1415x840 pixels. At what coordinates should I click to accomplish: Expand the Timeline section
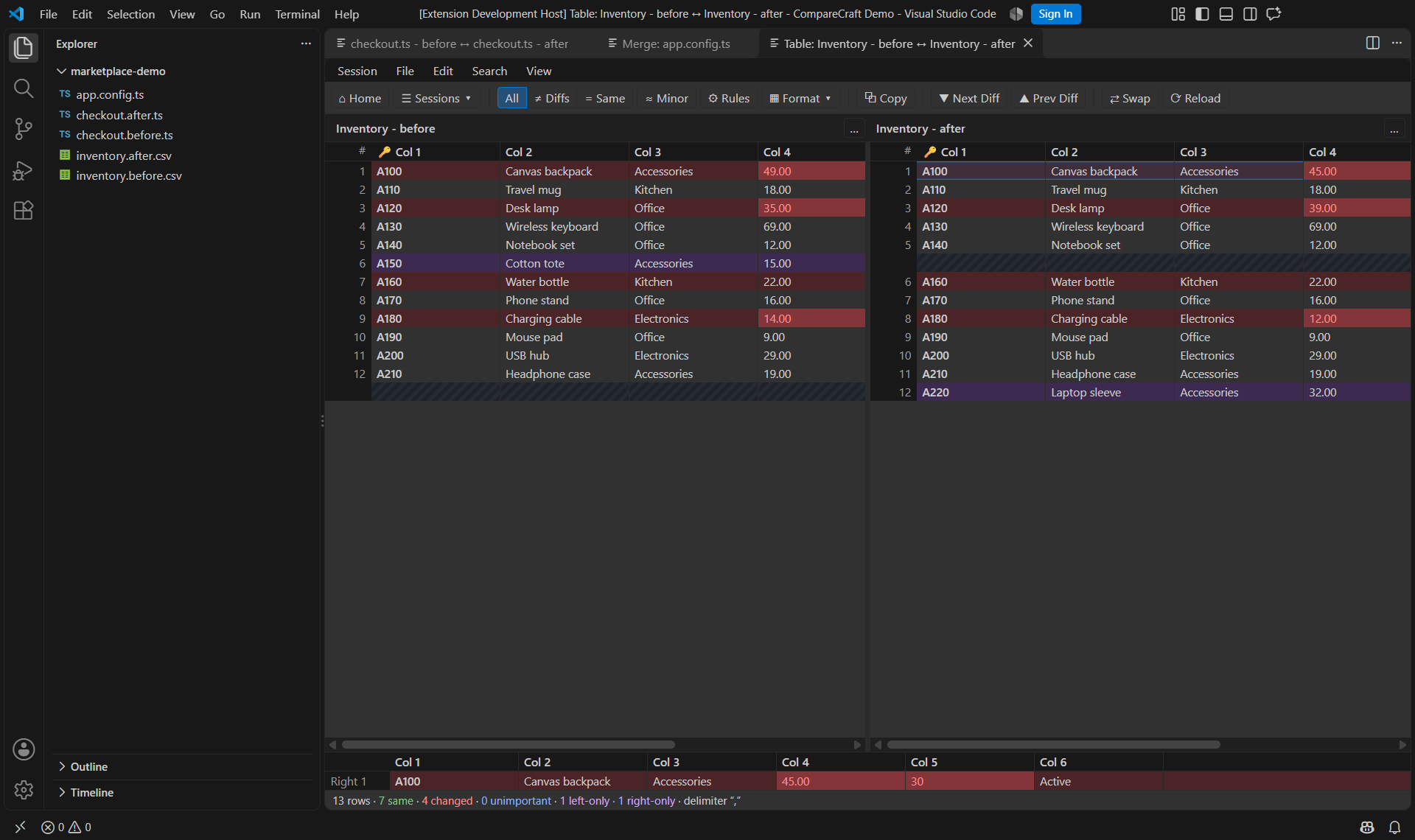[x=91, y=792]
